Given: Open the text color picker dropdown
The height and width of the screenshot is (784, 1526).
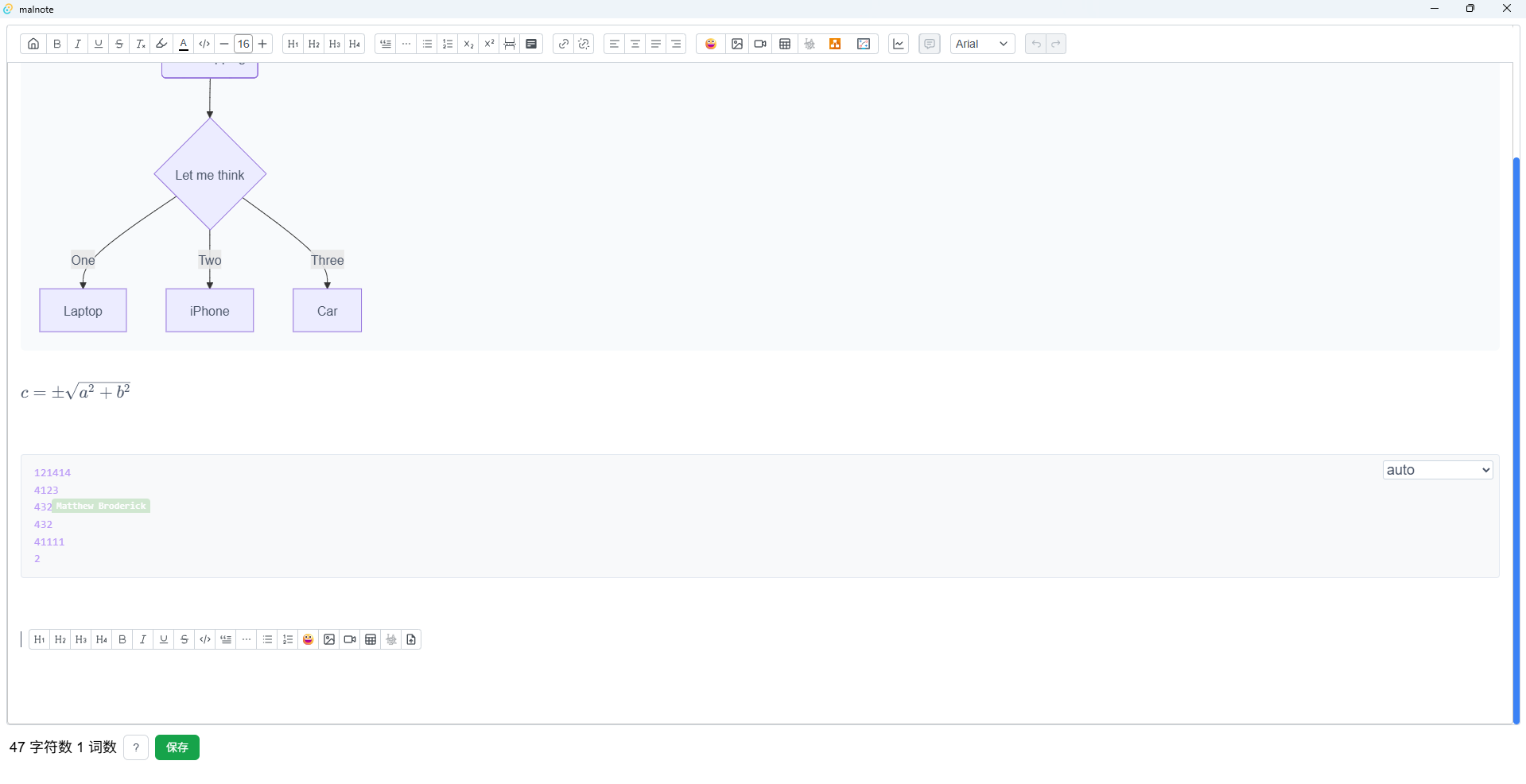Looking at the screenshot, I should [184, 44].
